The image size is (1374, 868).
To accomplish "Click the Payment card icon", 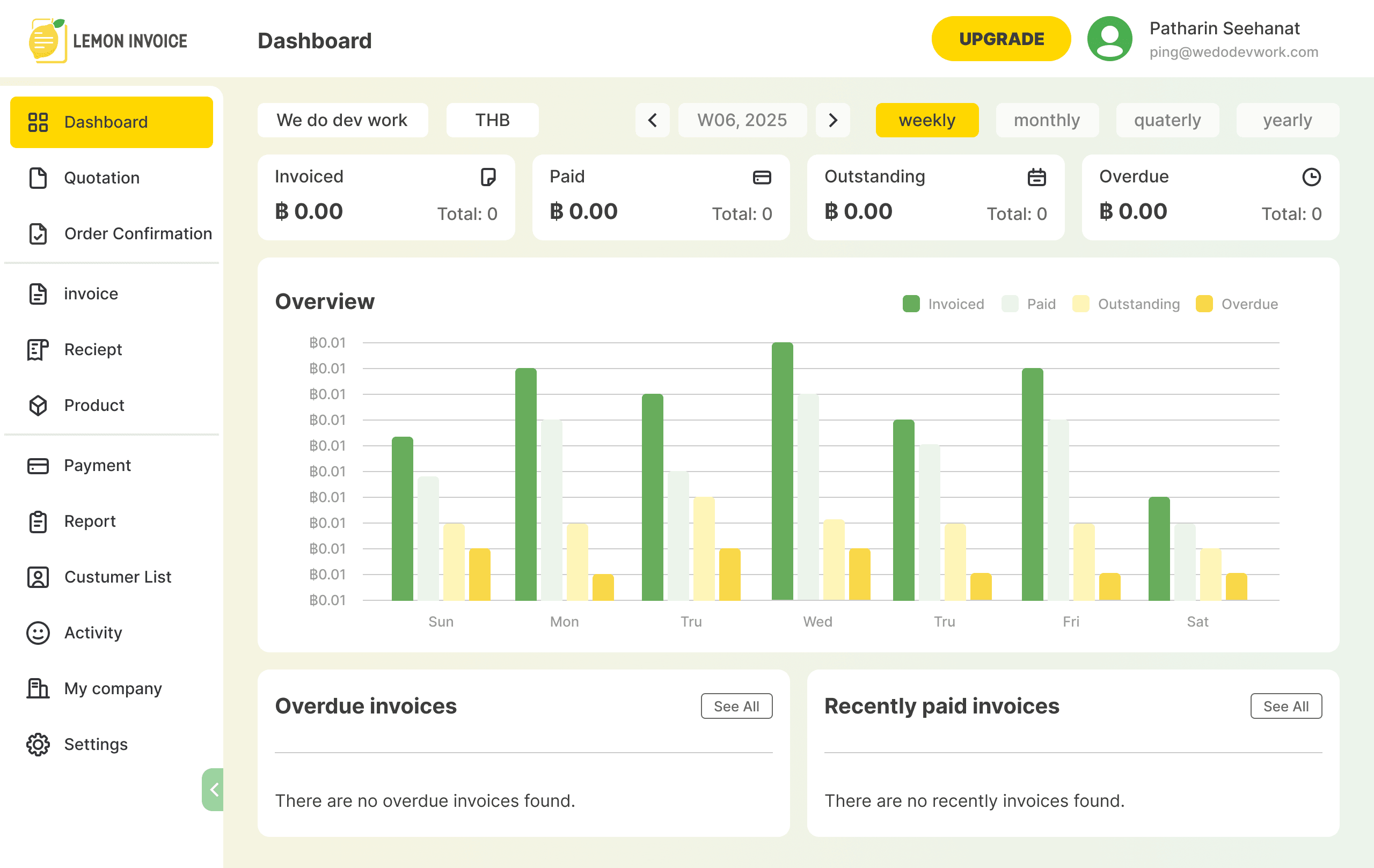I will click(x=38, y=466).
